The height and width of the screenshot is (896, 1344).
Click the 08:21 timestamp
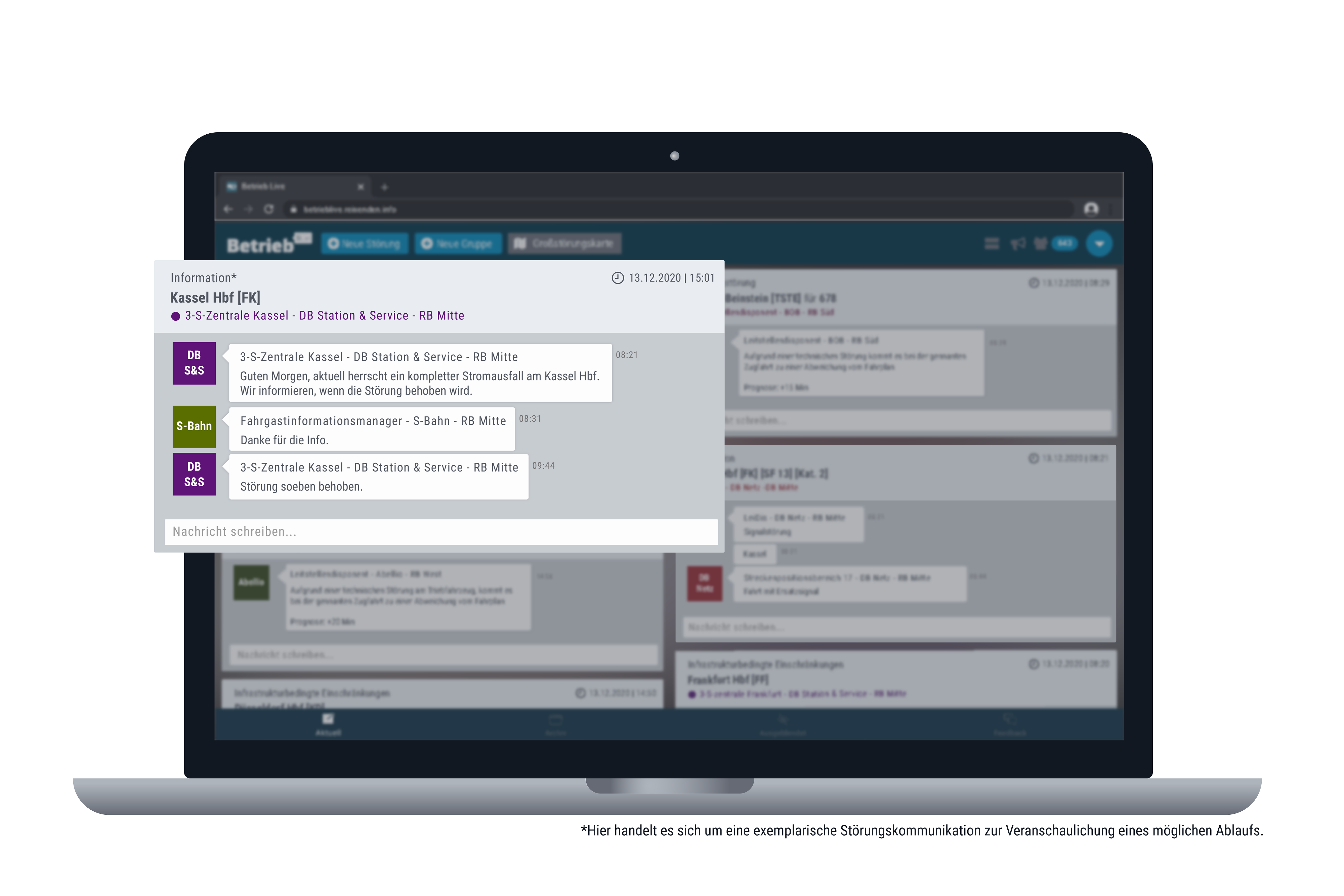(627, 355)
